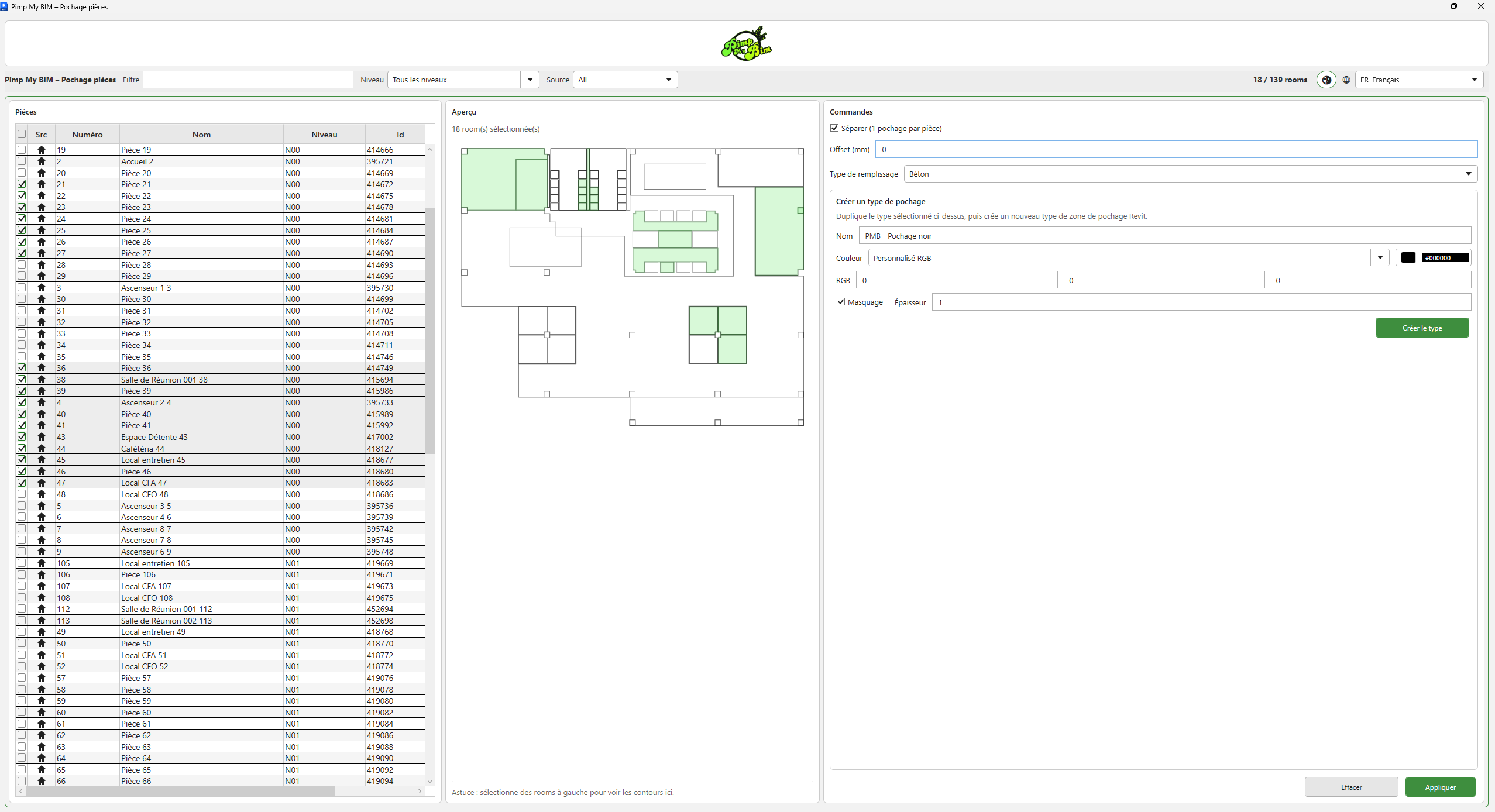Viewport: 1495px width, 812px height.
Task: Click the house icon for Espace Détente 43
Action: coord(42,437)
